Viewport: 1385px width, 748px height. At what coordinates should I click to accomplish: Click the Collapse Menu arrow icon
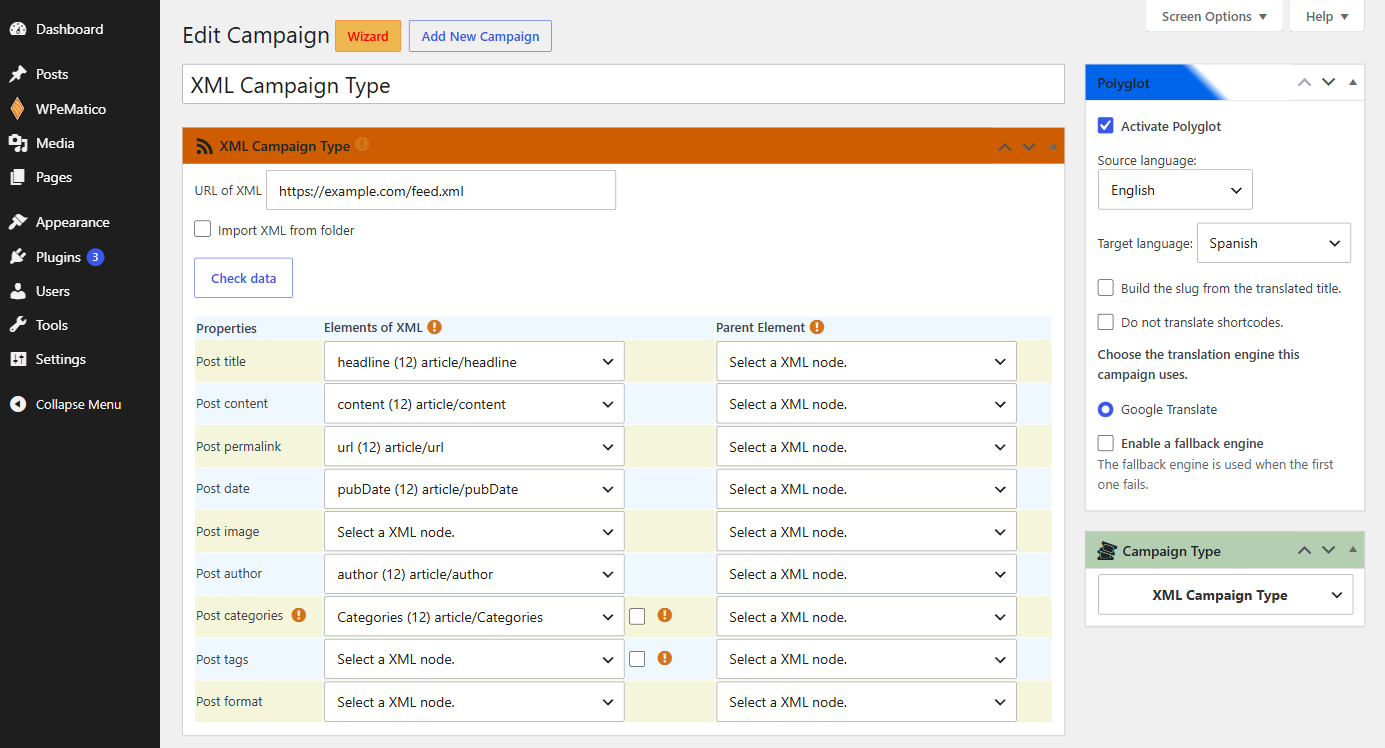click(18, 404)
